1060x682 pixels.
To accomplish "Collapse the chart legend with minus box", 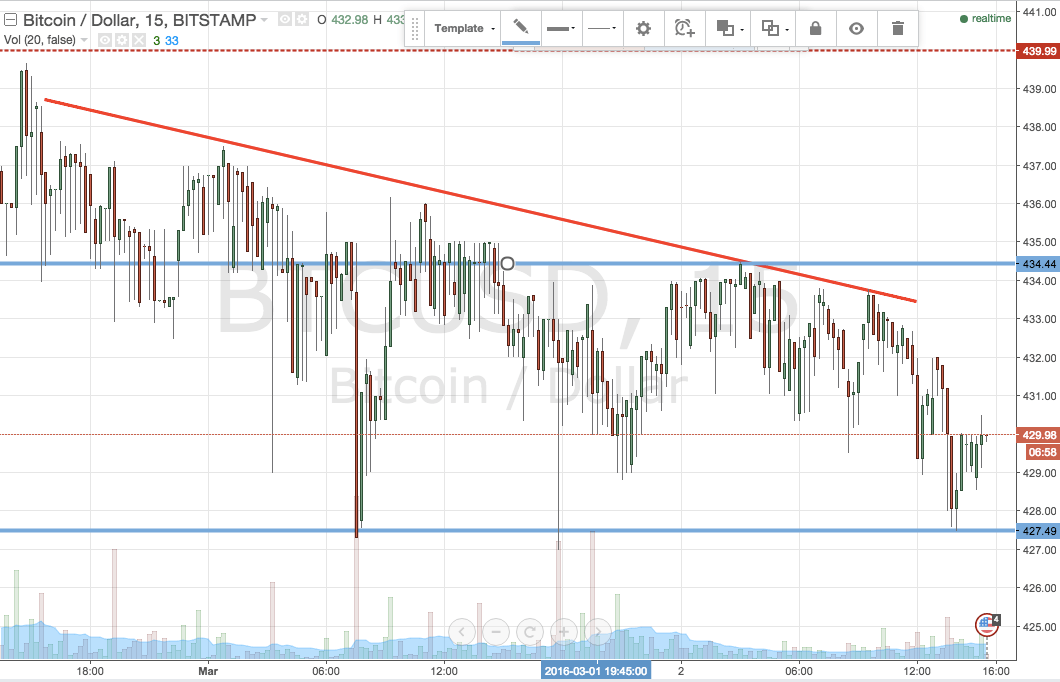I will click(x=10, y=20).
